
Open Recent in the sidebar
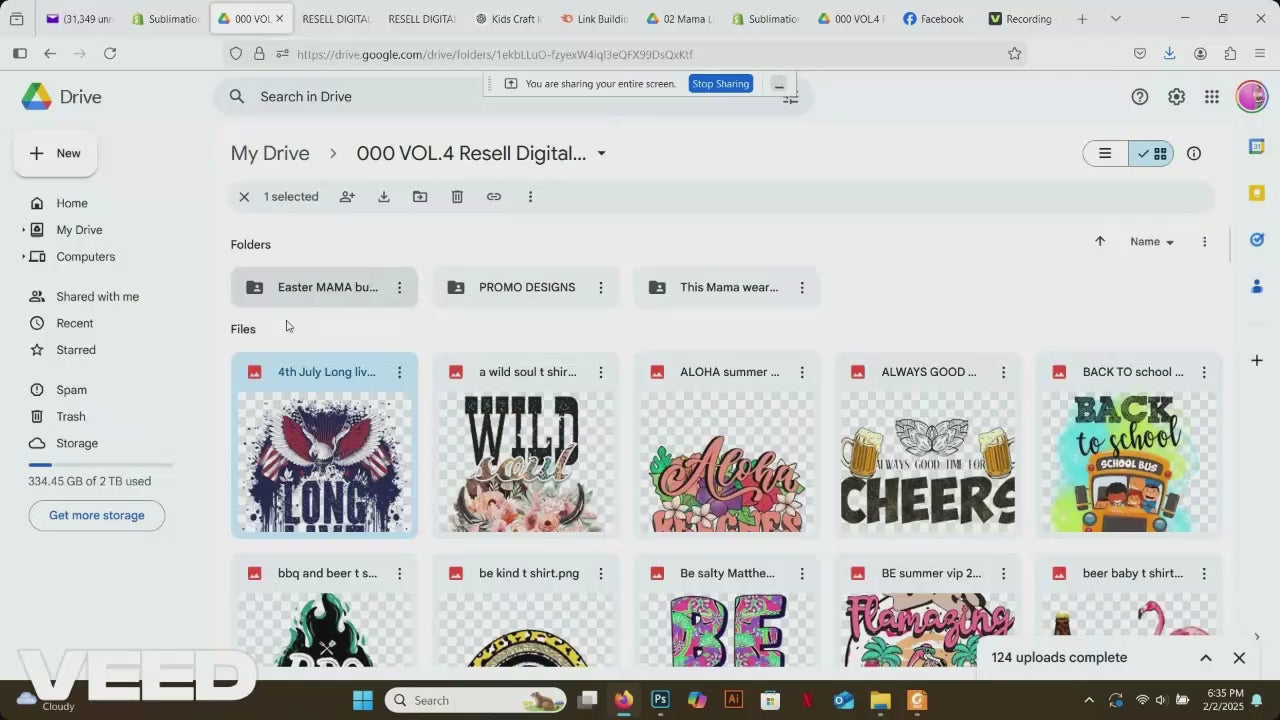point(75,323)
